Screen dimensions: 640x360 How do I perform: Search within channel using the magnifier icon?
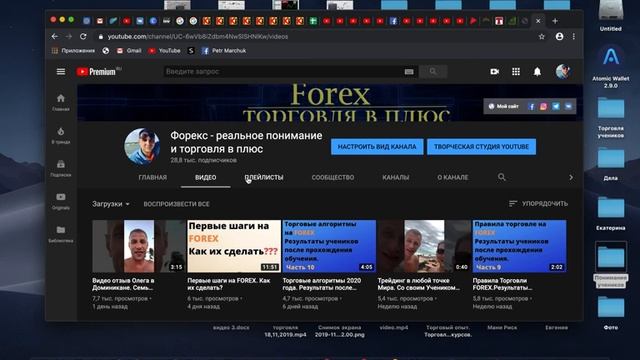pyautogui.click(x=502, y=177)
